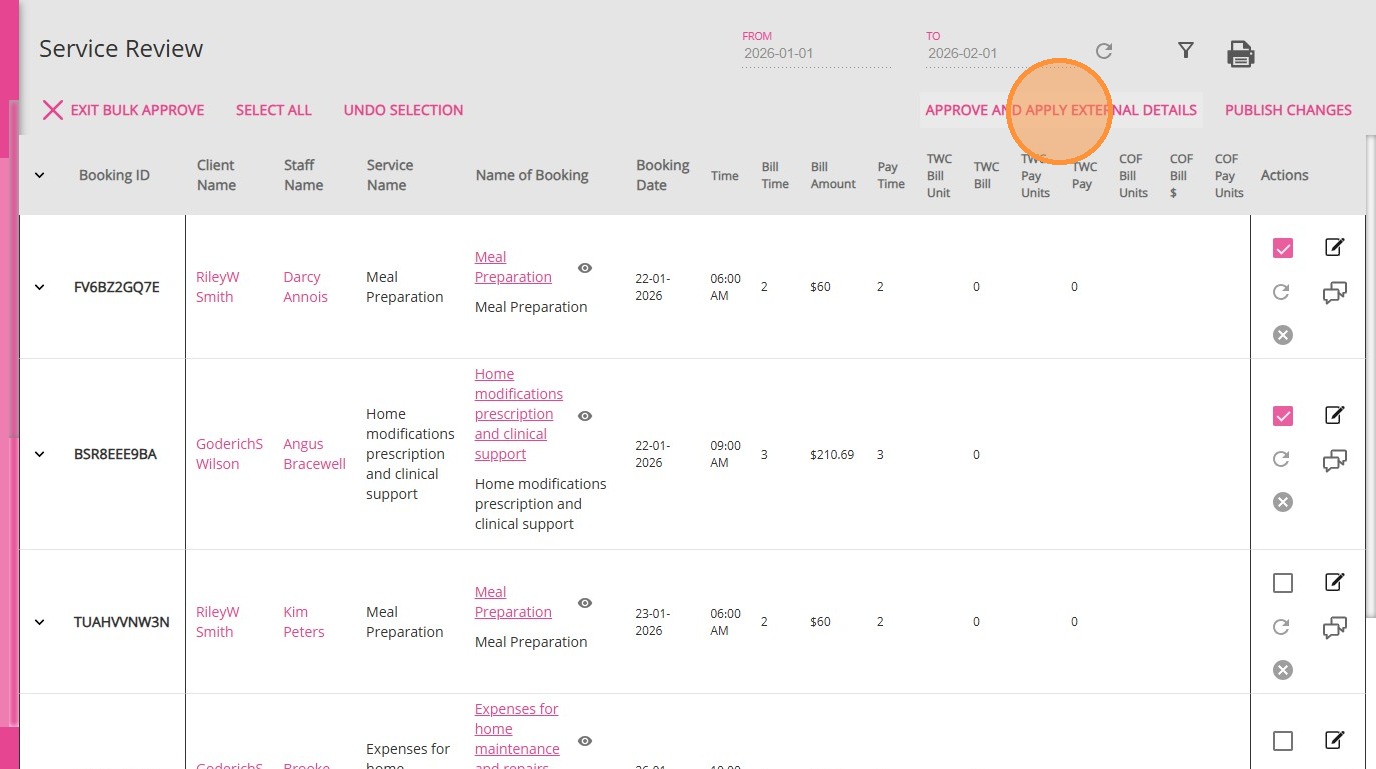Tick the checkbox for booking TUAHVVNW3N
Image resolution: width=1376 pixels, height=769 pixels.
click(1283, 583)
